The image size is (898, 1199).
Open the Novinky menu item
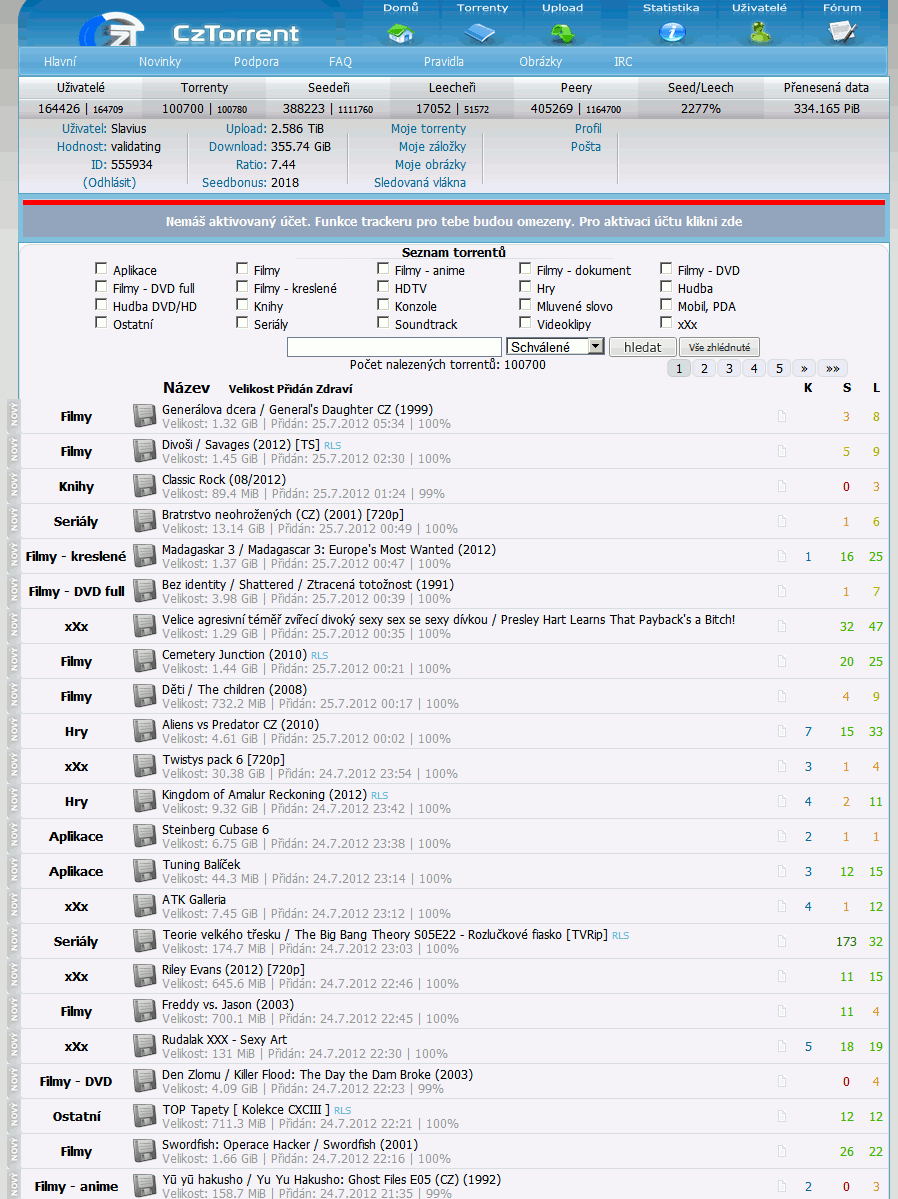[160, 61]
